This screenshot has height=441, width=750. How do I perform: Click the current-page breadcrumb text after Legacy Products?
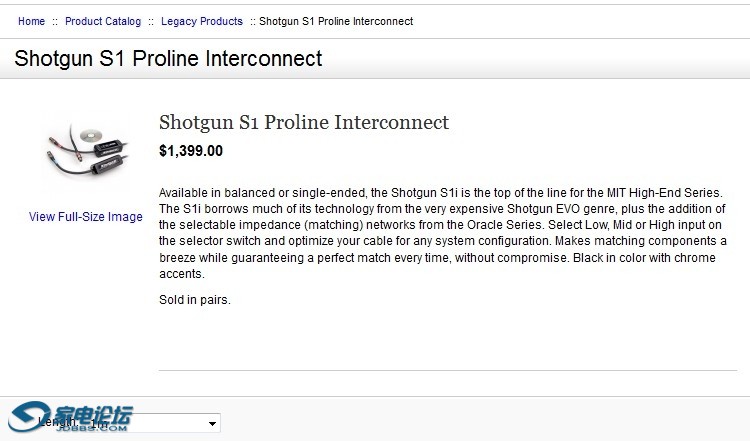(x=336, y=21)
